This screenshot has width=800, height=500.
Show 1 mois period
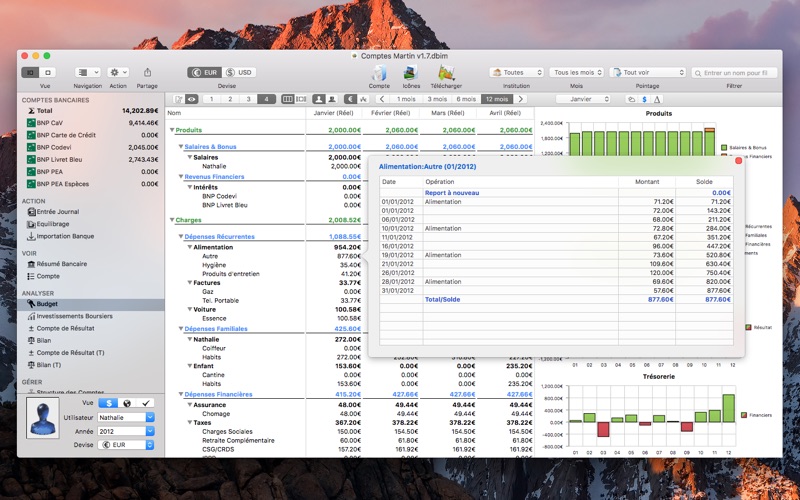point(406,99)
